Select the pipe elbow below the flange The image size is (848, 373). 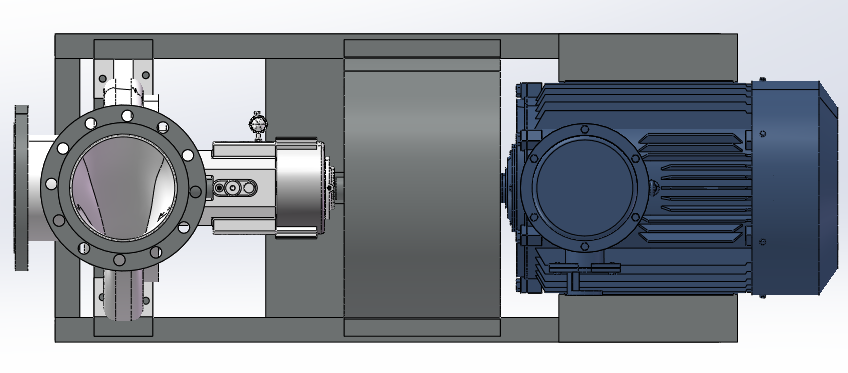pyautogui.click(x=124, y=295)
